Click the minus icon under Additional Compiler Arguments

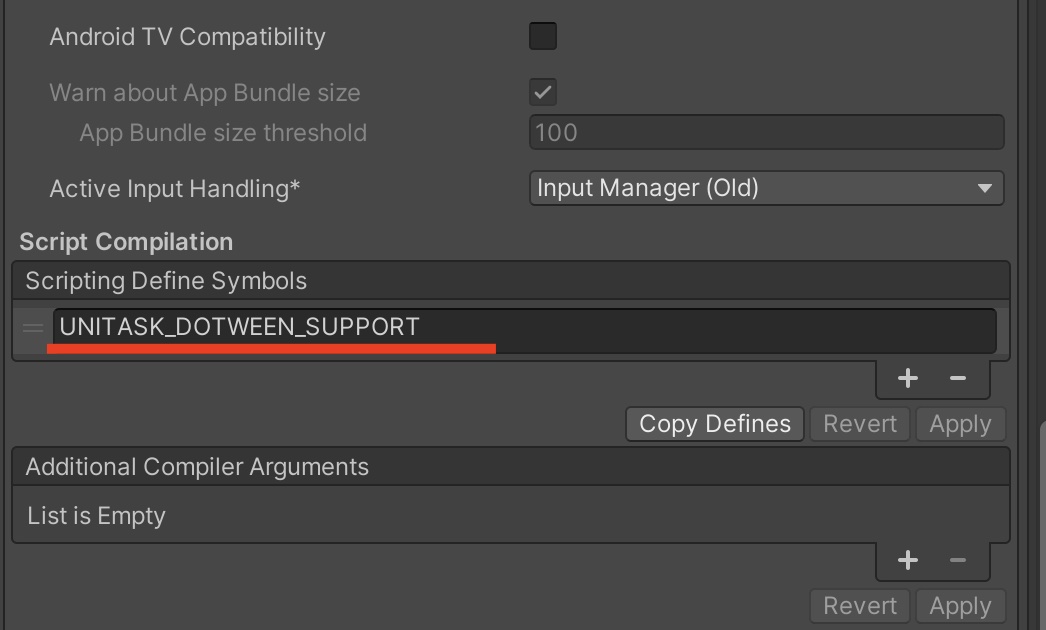tap(958, 560)
